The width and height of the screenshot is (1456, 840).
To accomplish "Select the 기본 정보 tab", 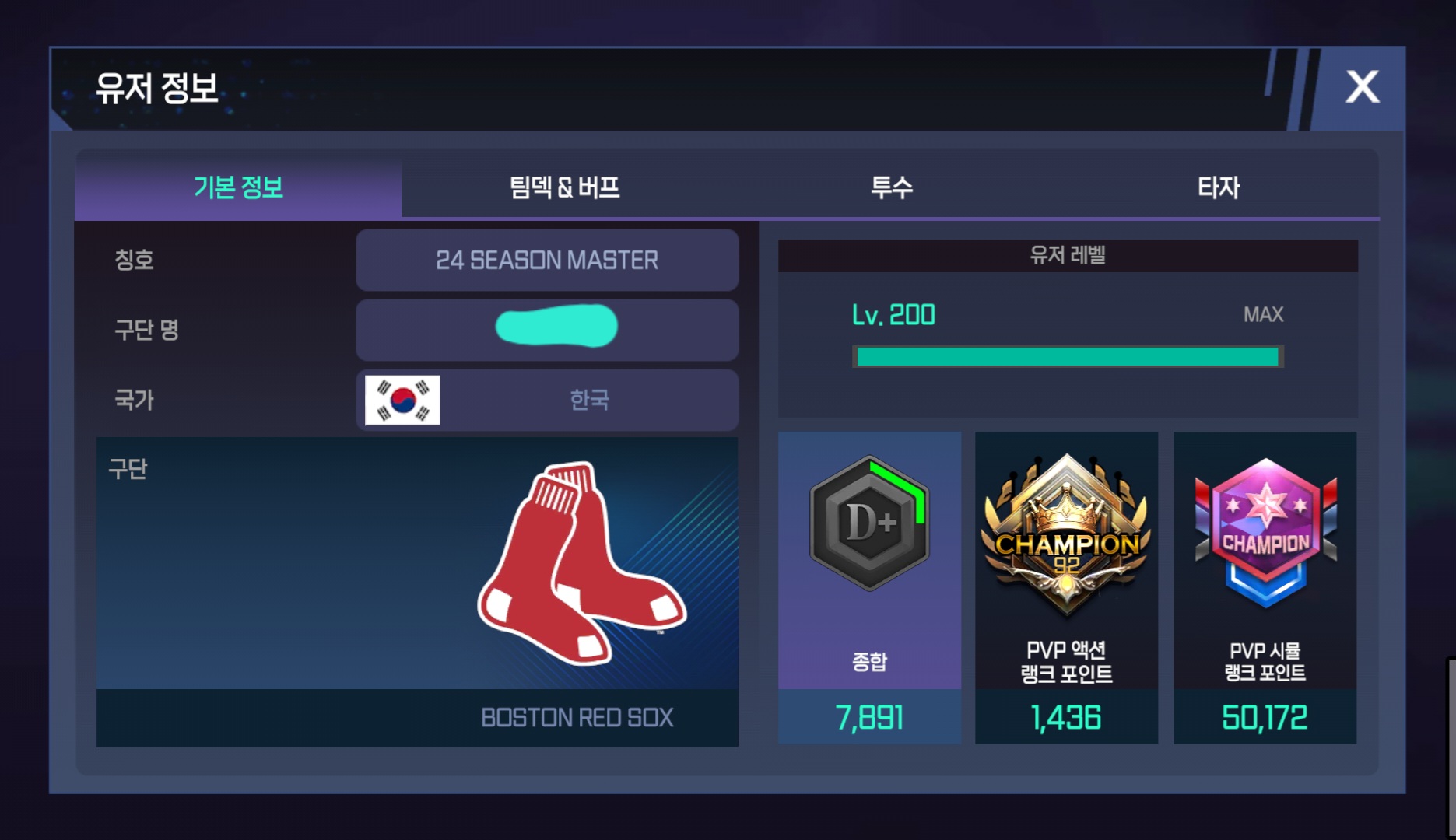I will click(x=238, y=187).
